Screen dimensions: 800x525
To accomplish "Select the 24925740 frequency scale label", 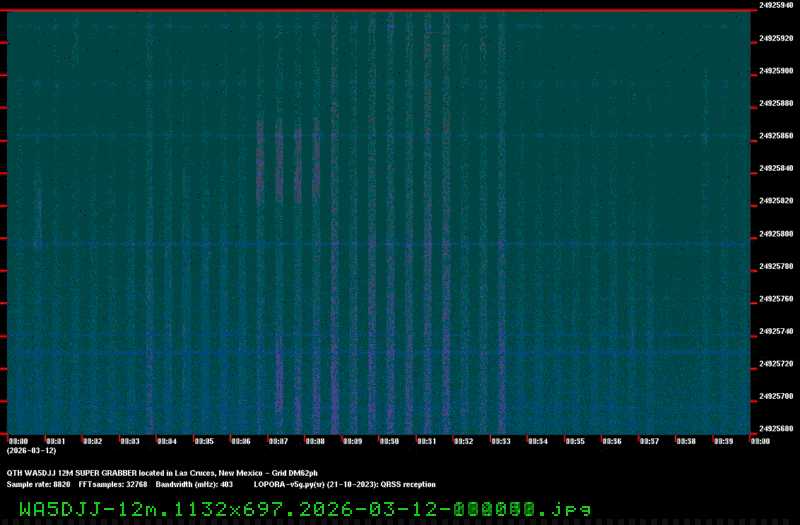I will click(x=776, y=331).
